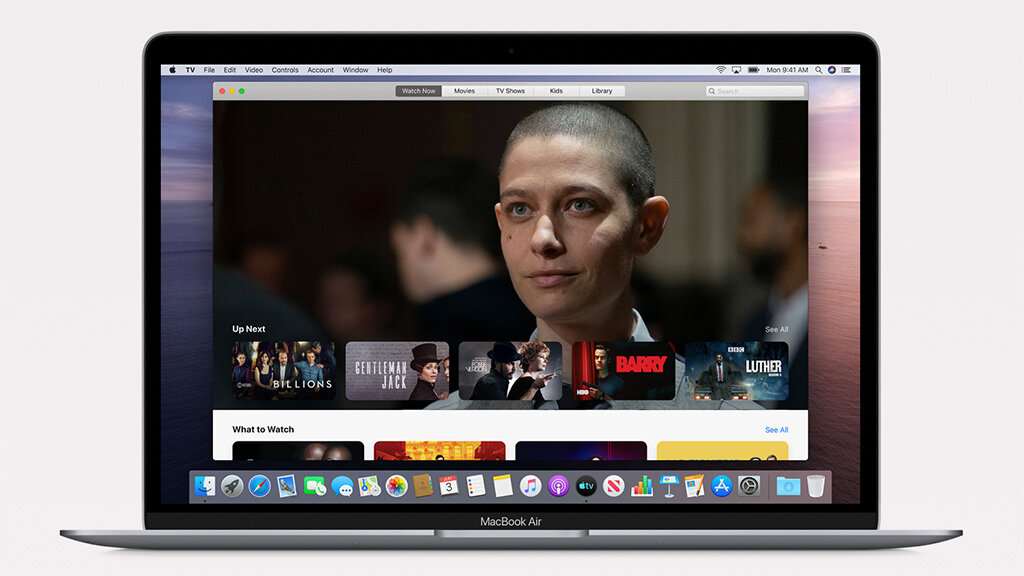Switch to the Kids tab

click(556, 91)
